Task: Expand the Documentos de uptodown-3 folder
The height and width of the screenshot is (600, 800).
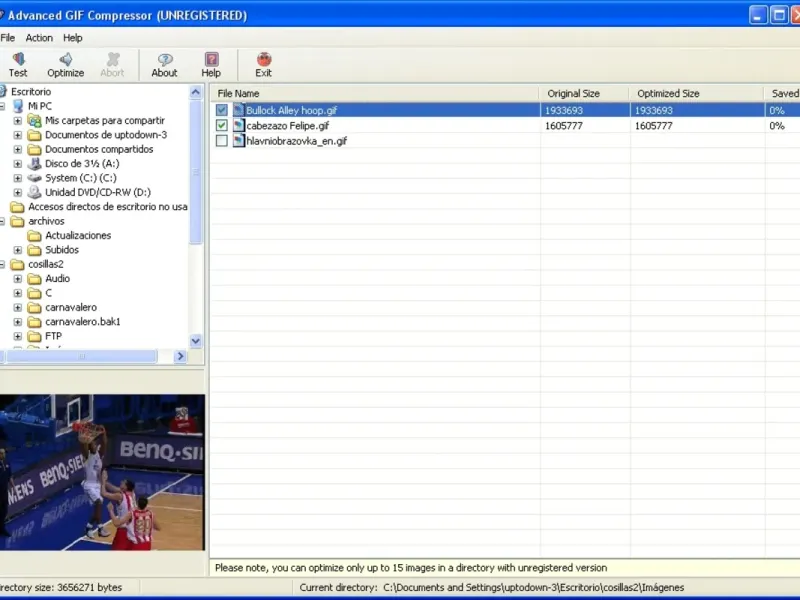Action: pos(18,135)
